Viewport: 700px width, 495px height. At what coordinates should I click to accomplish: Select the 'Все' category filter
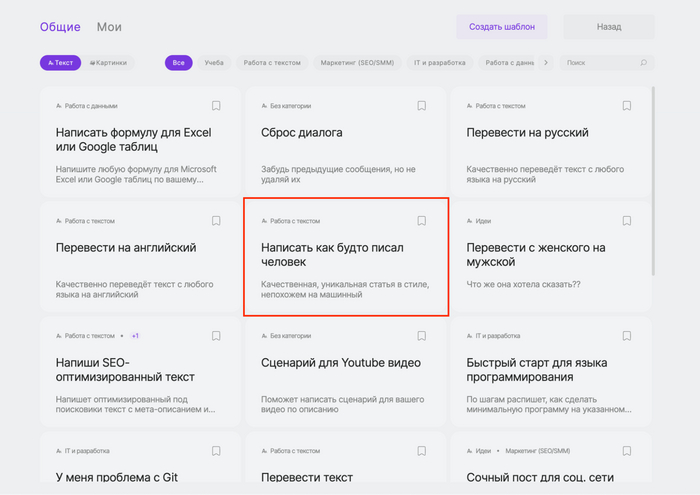pyautogui.click(x=179, y=63)
